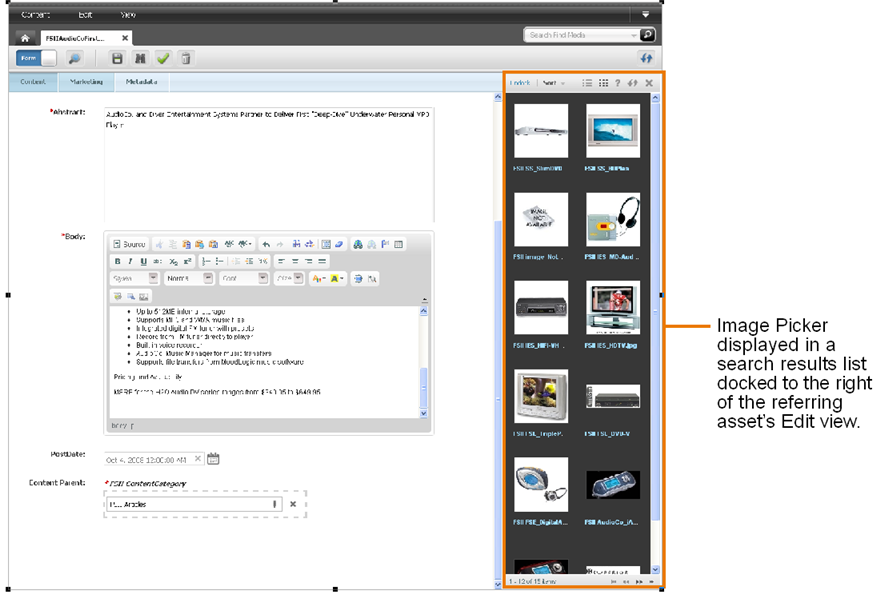The image size is (884, 594).
Task: Toggle Superscript formatting in editor
Action: [187, 261]
